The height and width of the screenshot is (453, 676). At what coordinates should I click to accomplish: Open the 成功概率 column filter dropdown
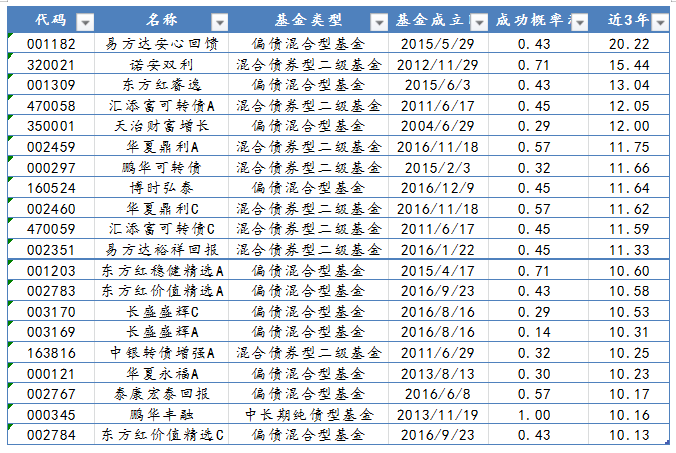pyautogui.click(x=579, y=22)
